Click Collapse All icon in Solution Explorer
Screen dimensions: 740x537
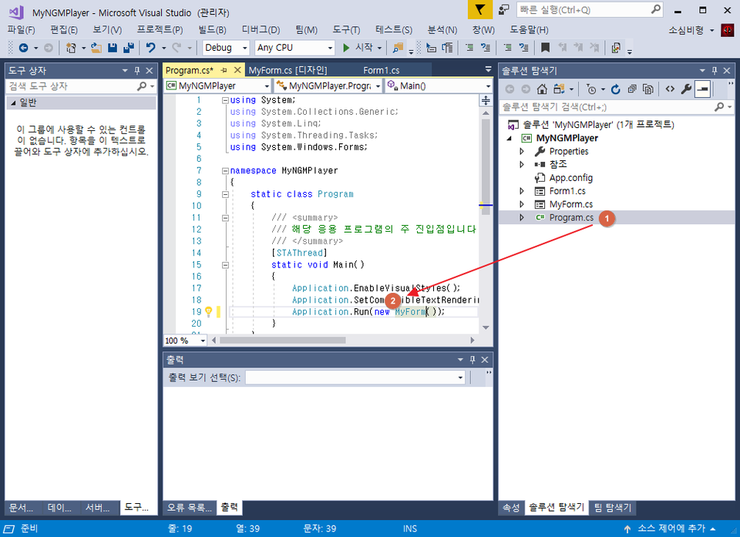[632, 89]
